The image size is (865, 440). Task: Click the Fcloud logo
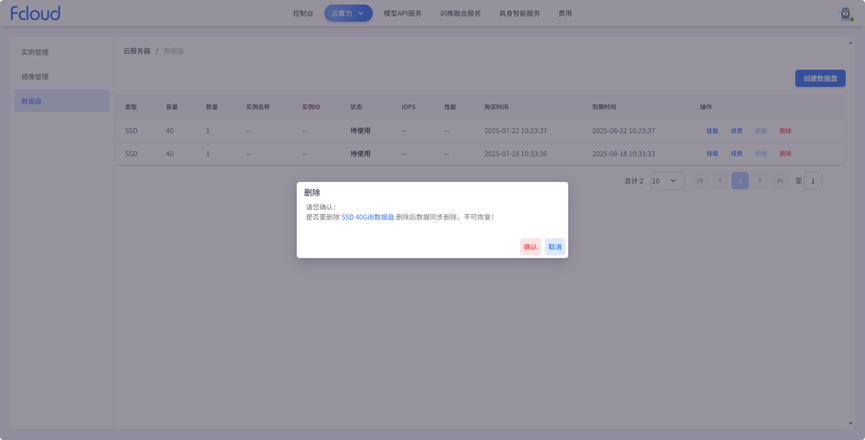click(35, 13)
